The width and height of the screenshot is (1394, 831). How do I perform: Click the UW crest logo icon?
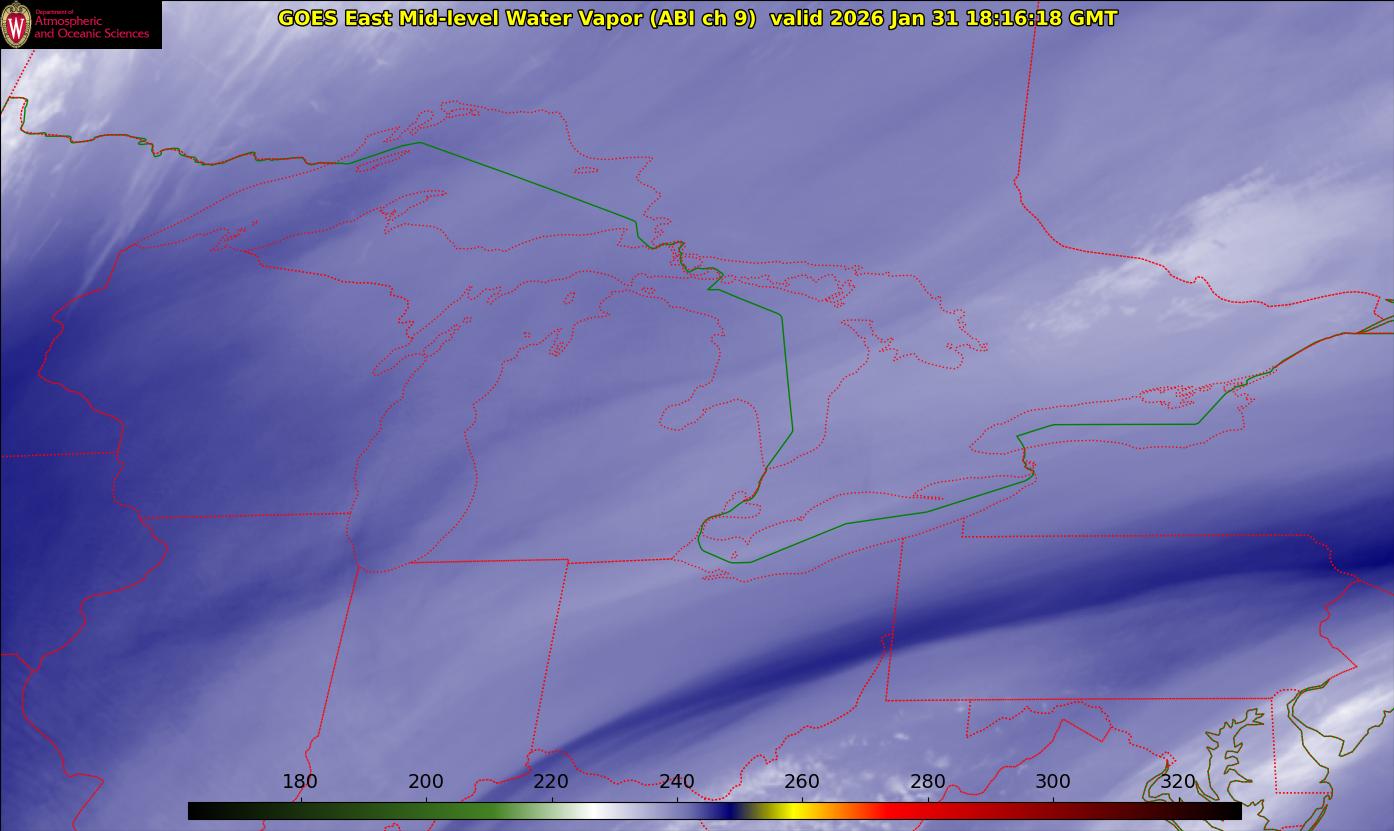tap(16, 25)
